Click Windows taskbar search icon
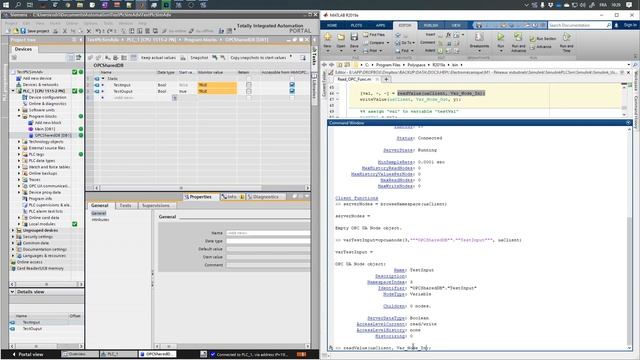640x360 pixels. (18, 5)
